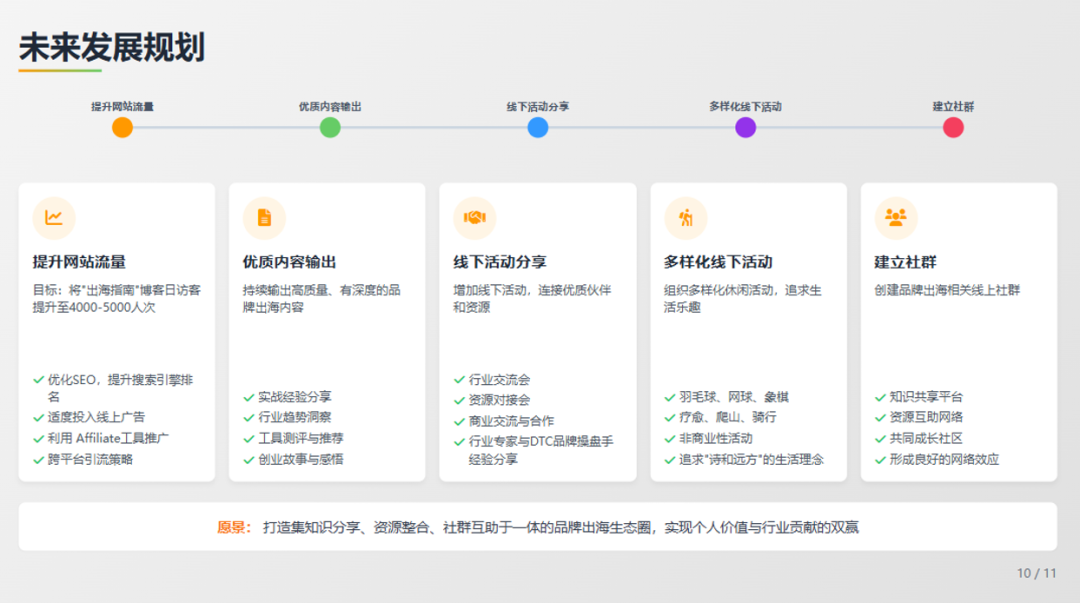
Task: Click the hiker icon above 多样化线下活动
Action: click(x=685, y=218)
